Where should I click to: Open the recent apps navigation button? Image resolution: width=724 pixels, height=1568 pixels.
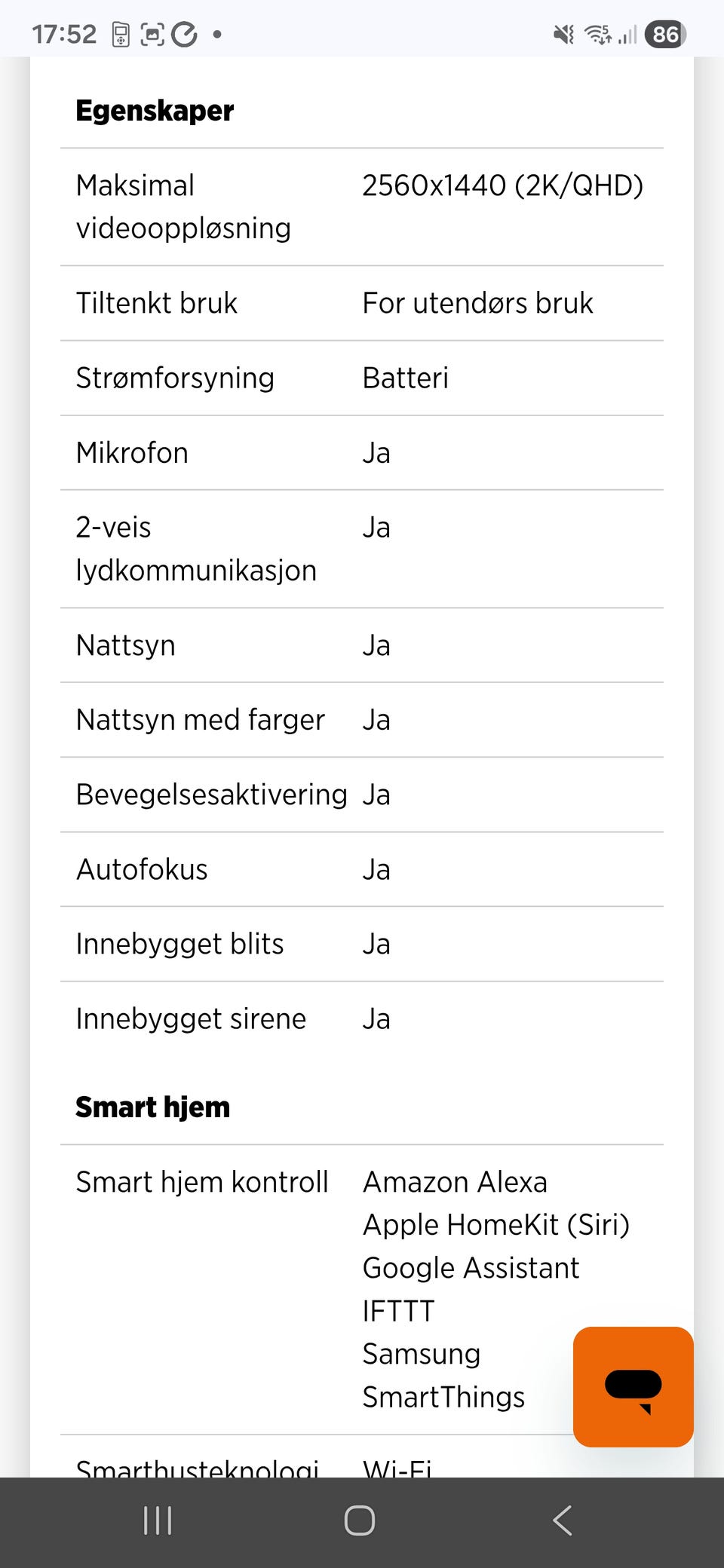click(x=158, y=1521)
